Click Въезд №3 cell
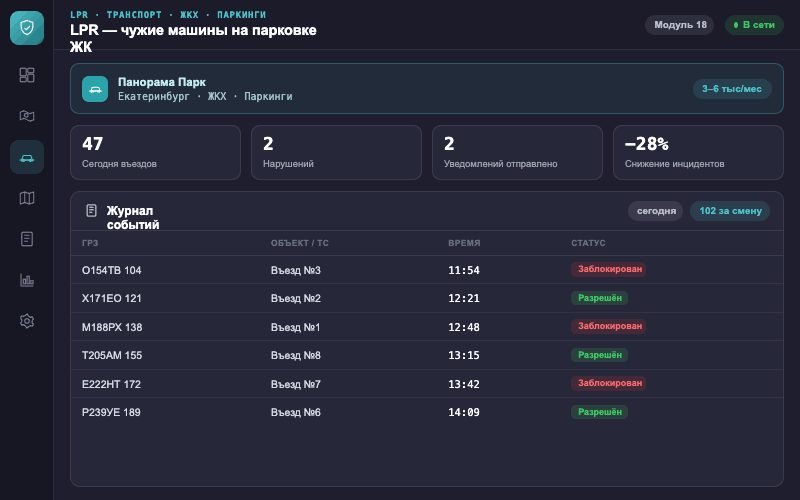 [x=295, y=270]
